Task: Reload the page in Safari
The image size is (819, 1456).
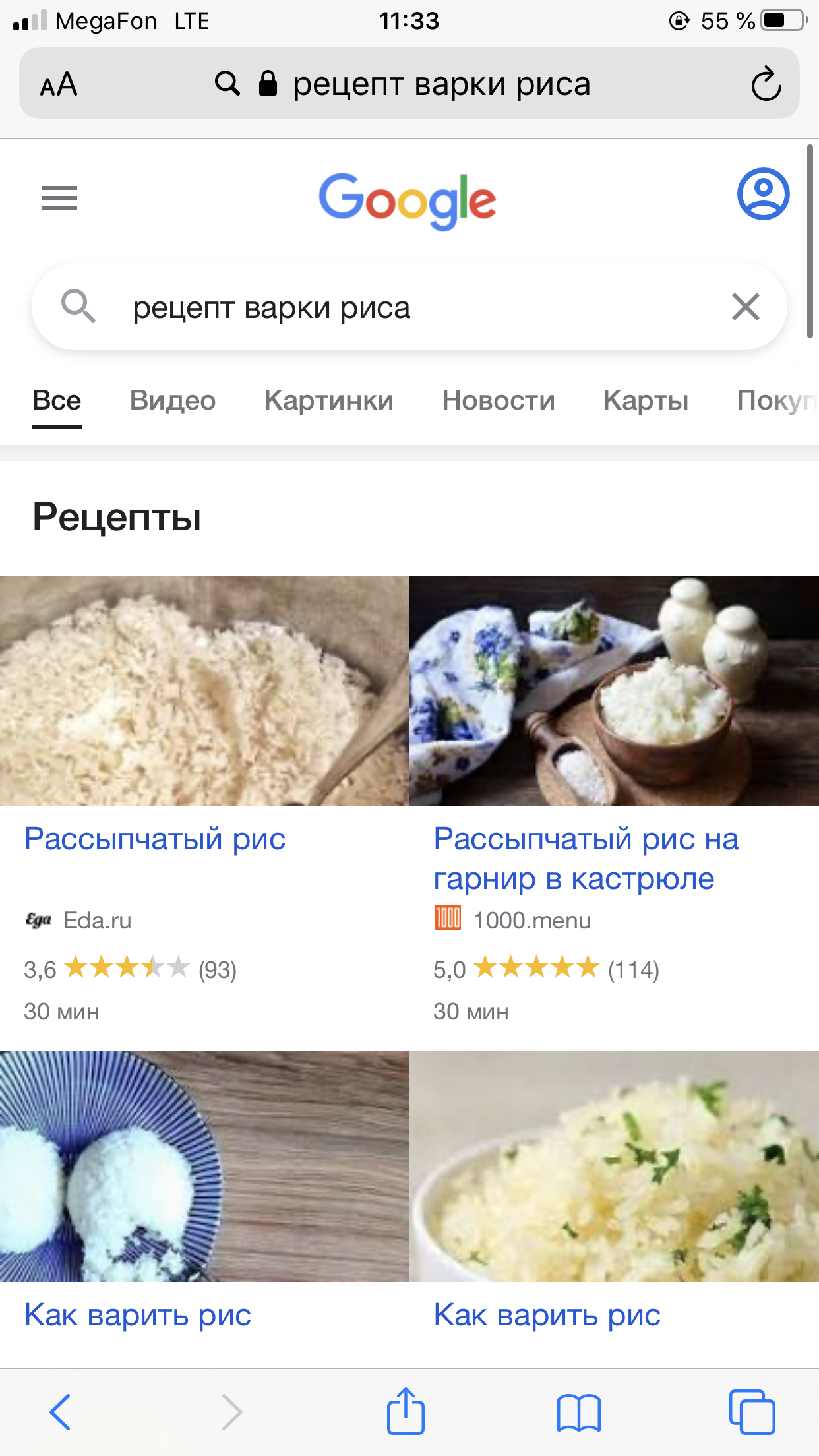Action: [x=766, y=84]
